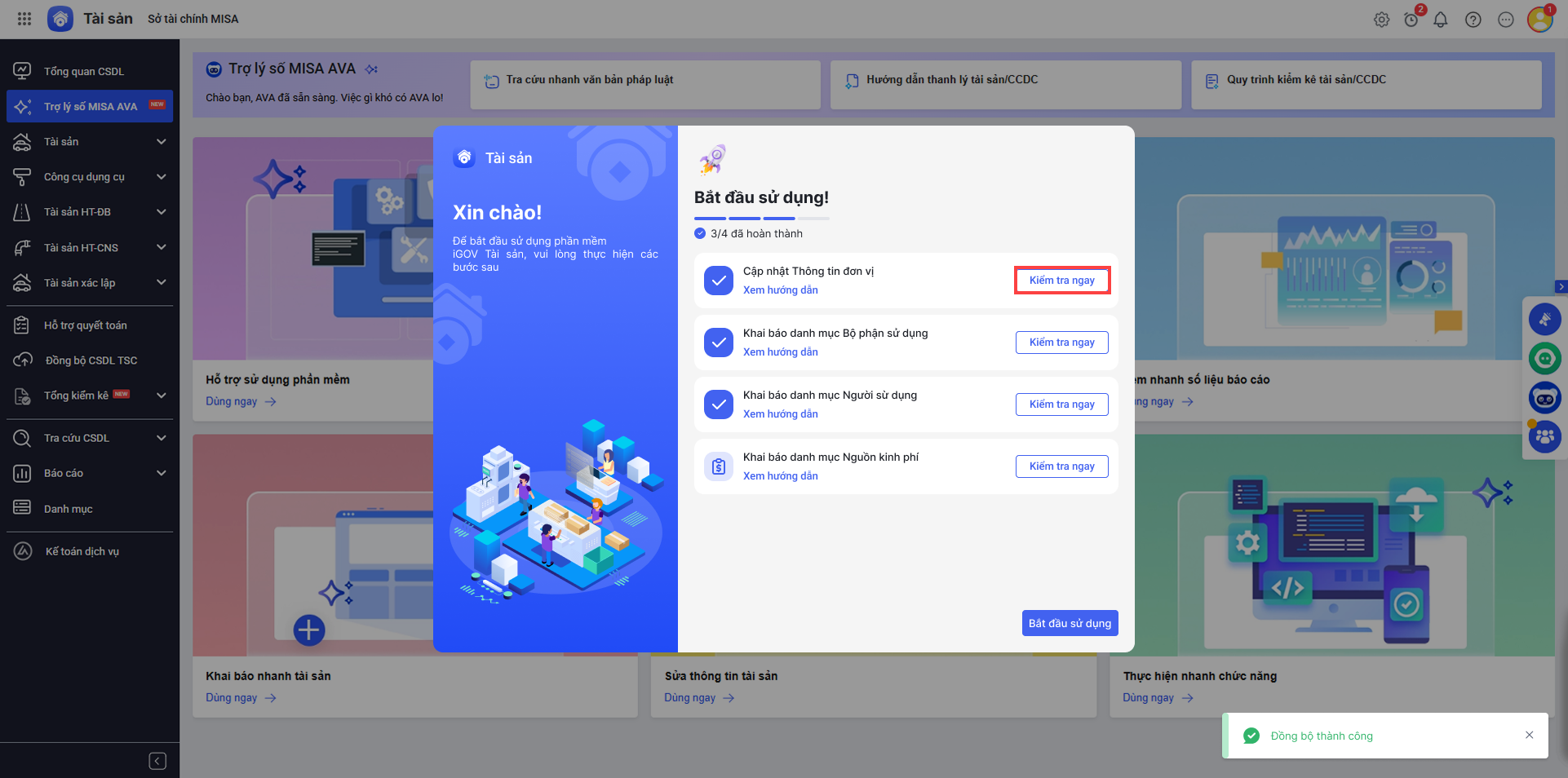Expand the Công cụ dụng cụ menu
Viewport: 1568px width, 778px height.
coord(162,177)
